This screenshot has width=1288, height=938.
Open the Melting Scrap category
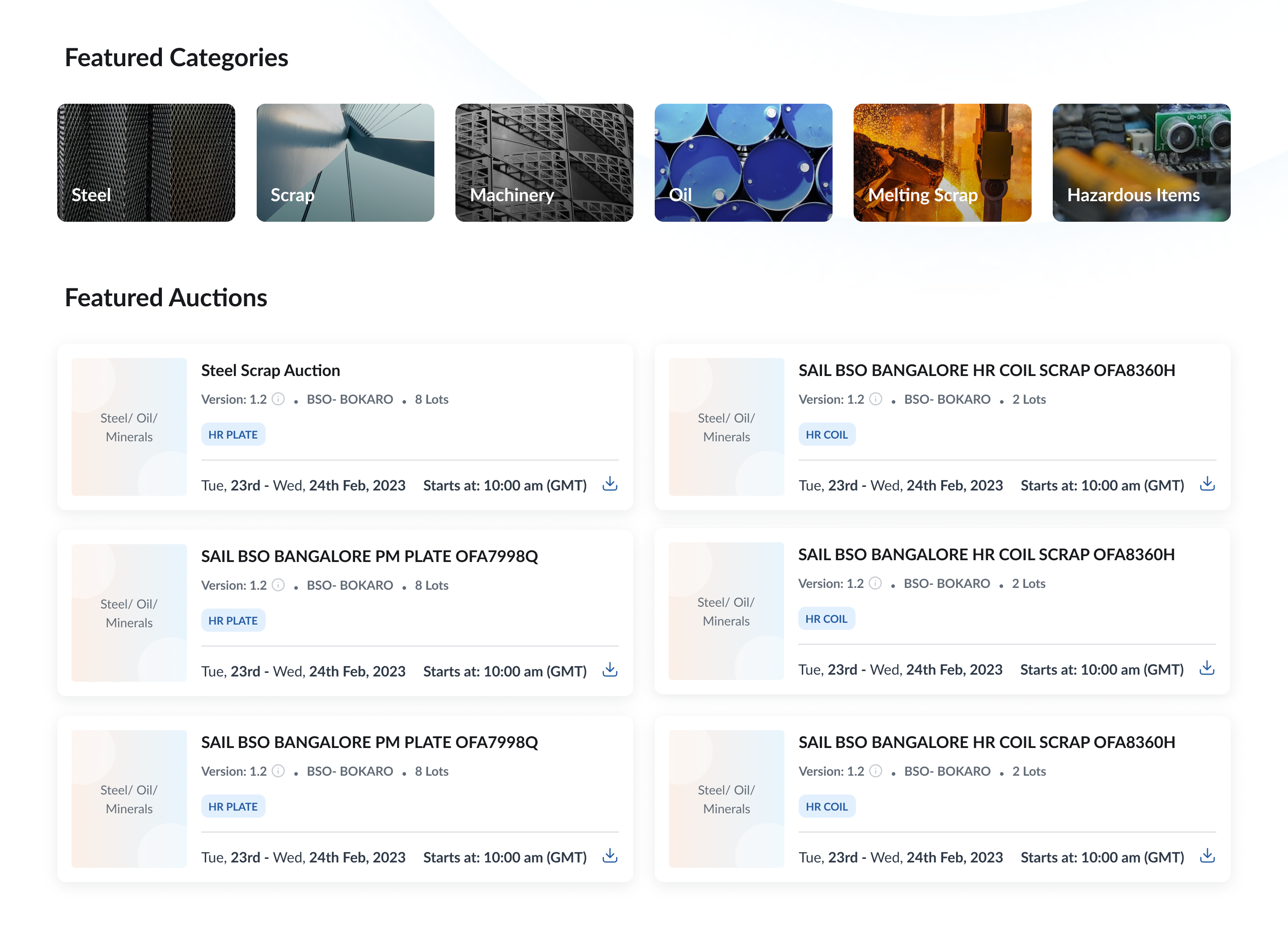tap(942, 162)
